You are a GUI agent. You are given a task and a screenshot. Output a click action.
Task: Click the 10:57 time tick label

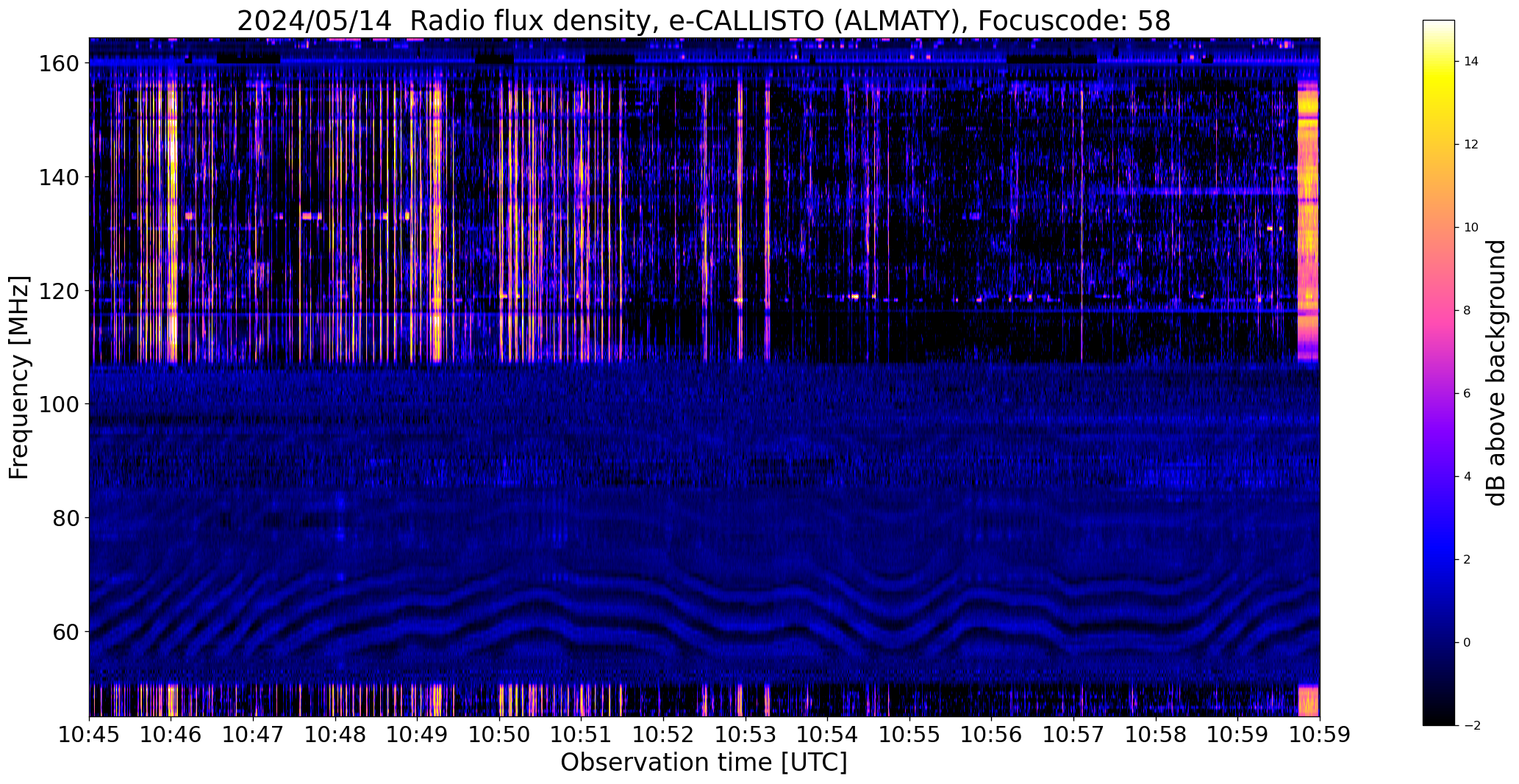tap(1073, 735)
